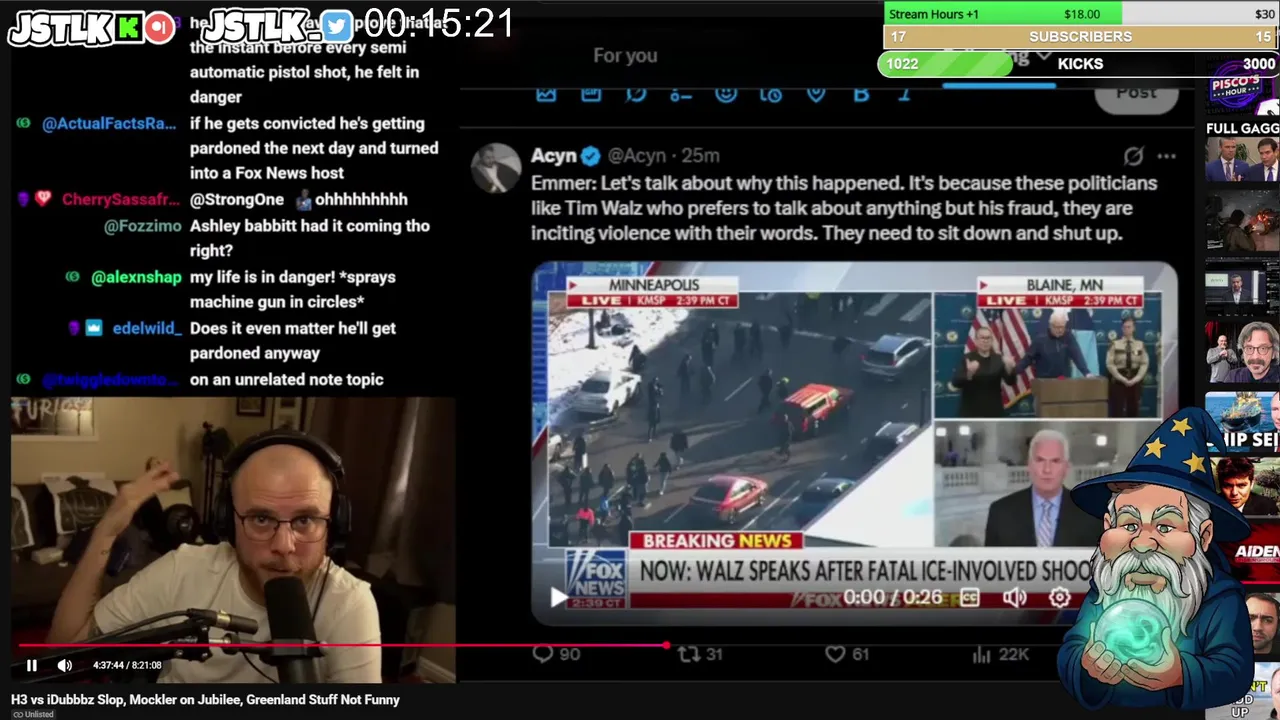Click the MINNEAPOLIS LIVE label in video
The image size is (1280, 720).
654,292
